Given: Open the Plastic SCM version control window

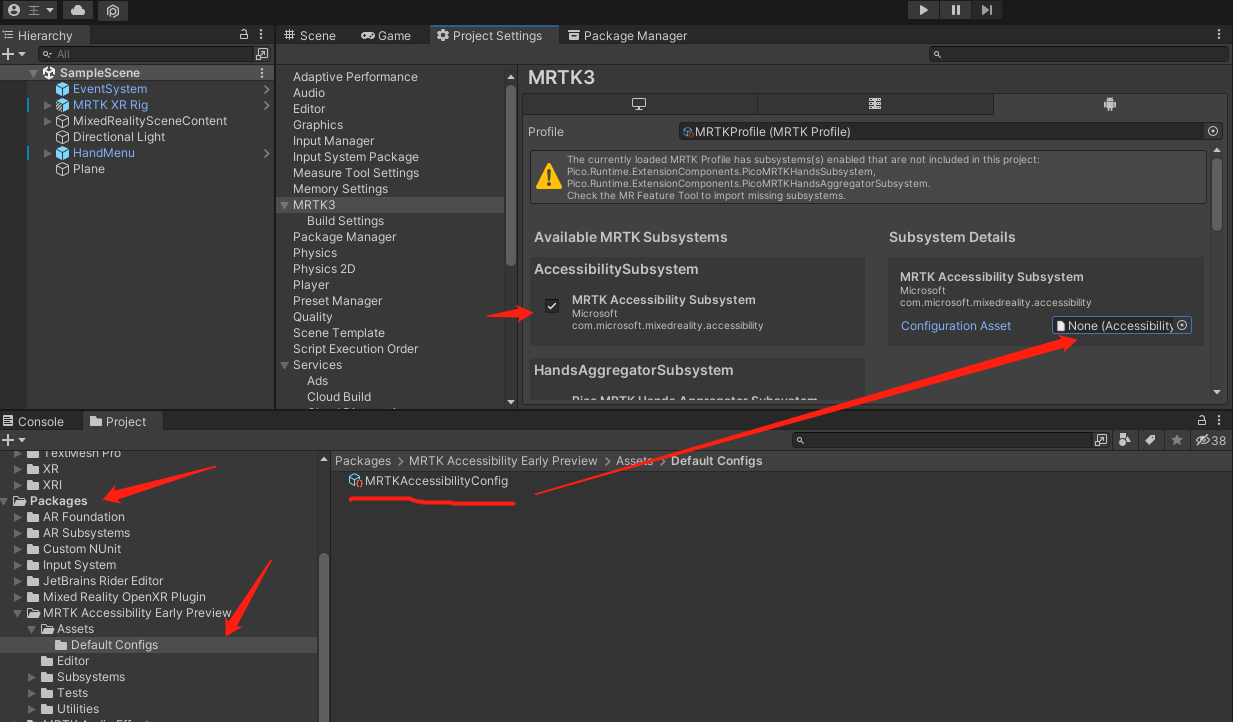Looking at the screenshot, I should pyautogui.click(x=112, y=11).
